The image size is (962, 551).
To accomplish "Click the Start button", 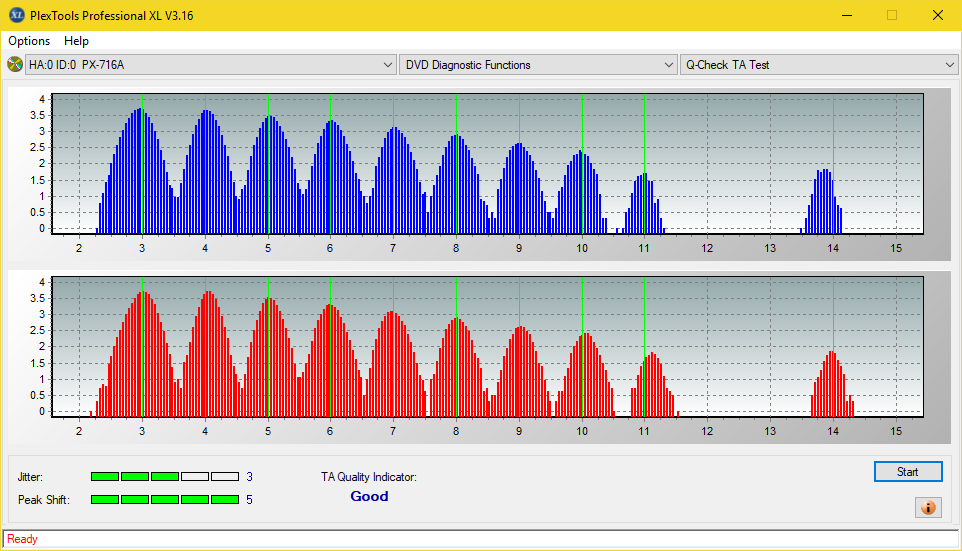I will 908,472.
